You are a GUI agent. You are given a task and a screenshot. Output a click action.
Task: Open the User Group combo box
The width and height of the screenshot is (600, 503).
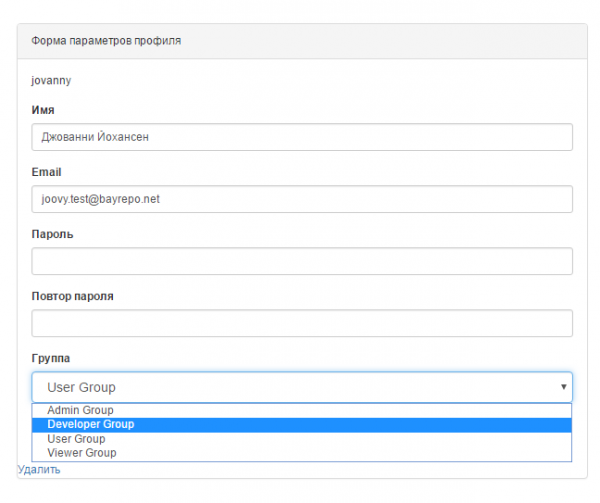(302, 387)
